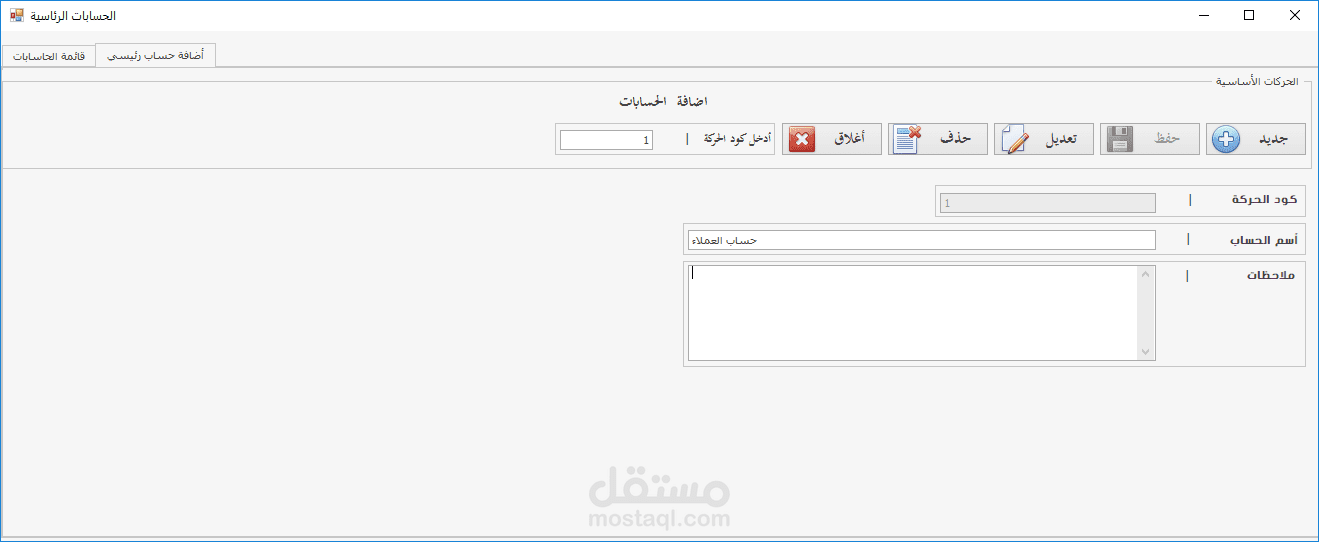This screenshot has width=1319, height=542.
Task: Switch to the قائمة الحسابات tab
Action: coord(49,57)
